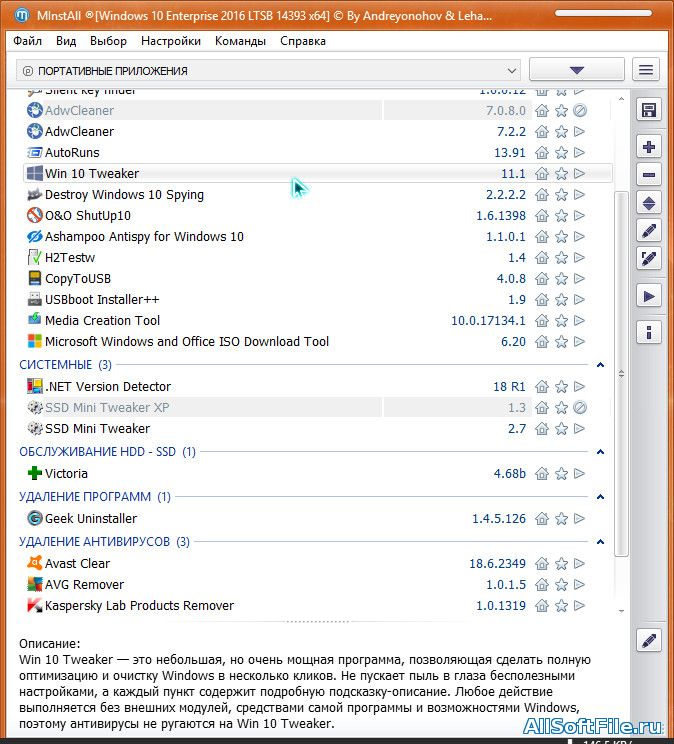Click the star icon for Avast Clear
This screenshot has height=744, width=674.
[x=561, y=564]
